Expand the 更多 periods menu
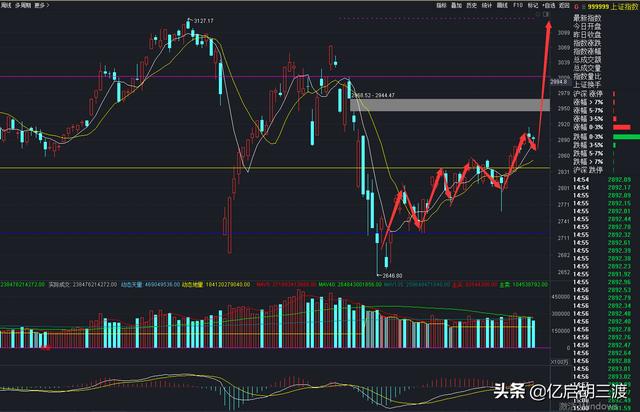The width and height of the screenshot is (640, 412). (x=41, y=5)
